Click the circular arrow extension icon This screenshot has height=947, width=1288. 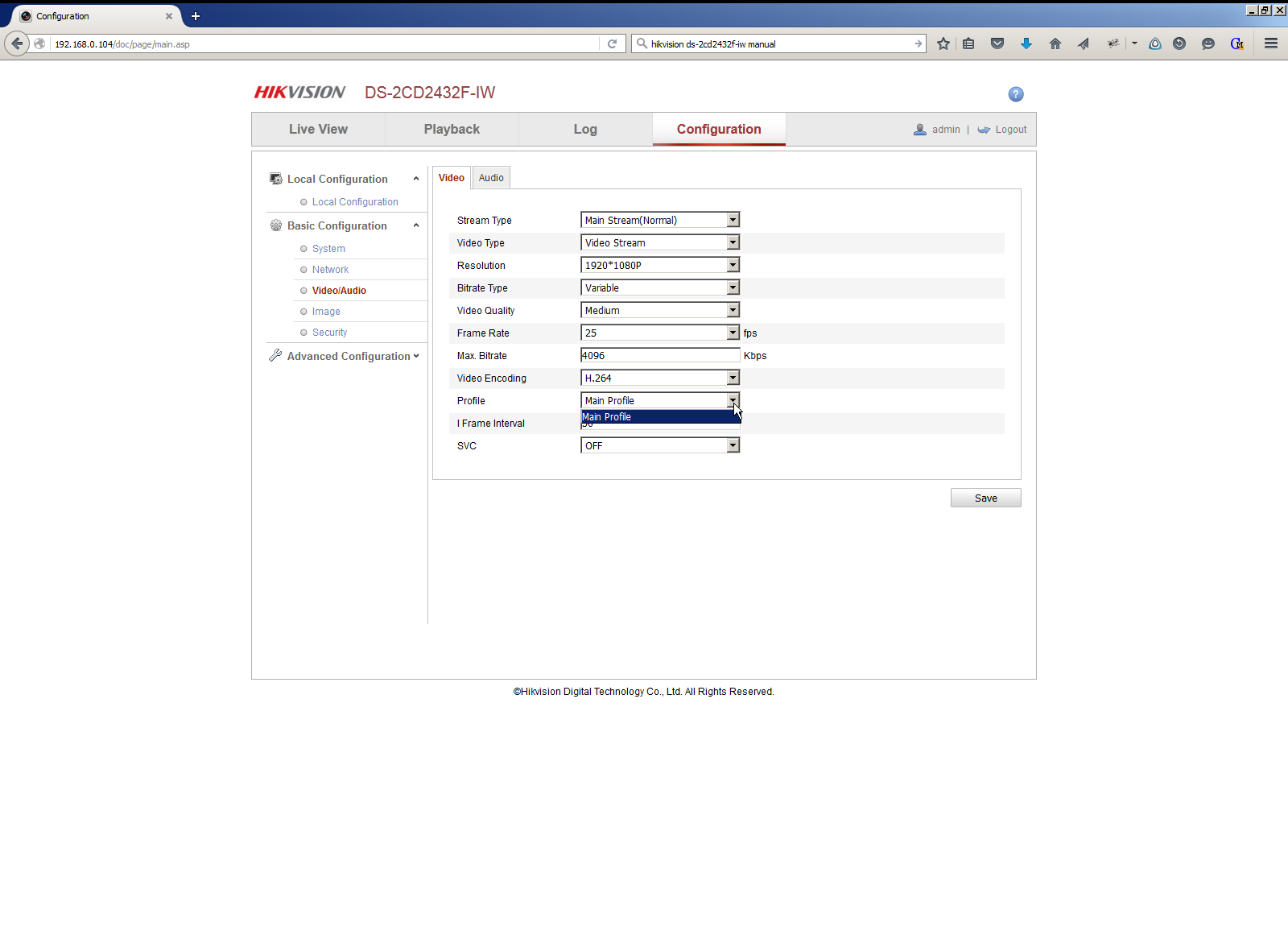1179,44
